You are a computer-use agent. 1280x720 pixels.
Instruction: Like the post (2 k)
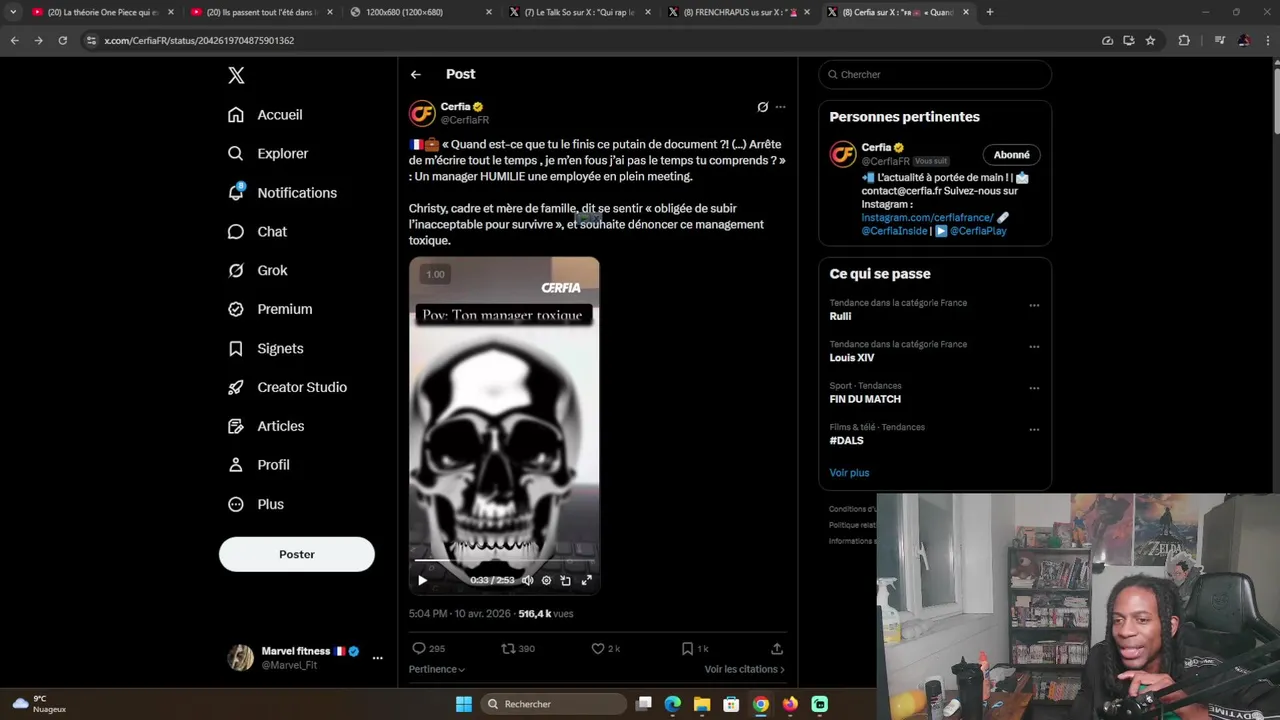[606, 649]
